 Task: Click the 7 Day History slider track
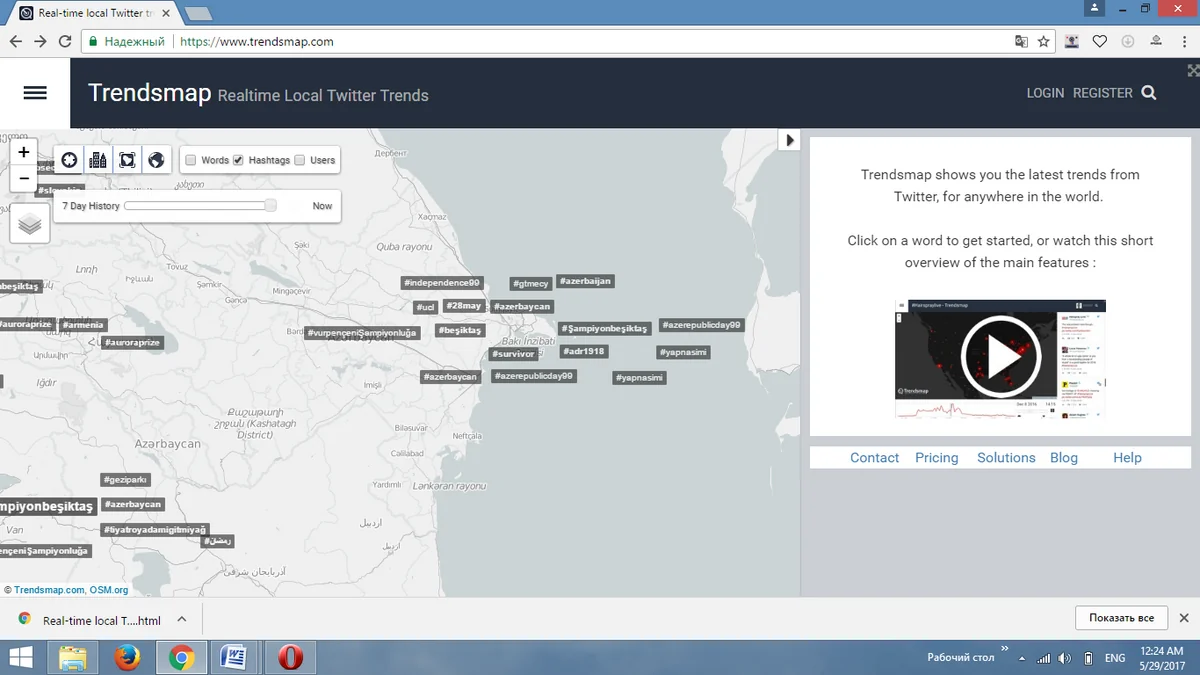(200, 205)
